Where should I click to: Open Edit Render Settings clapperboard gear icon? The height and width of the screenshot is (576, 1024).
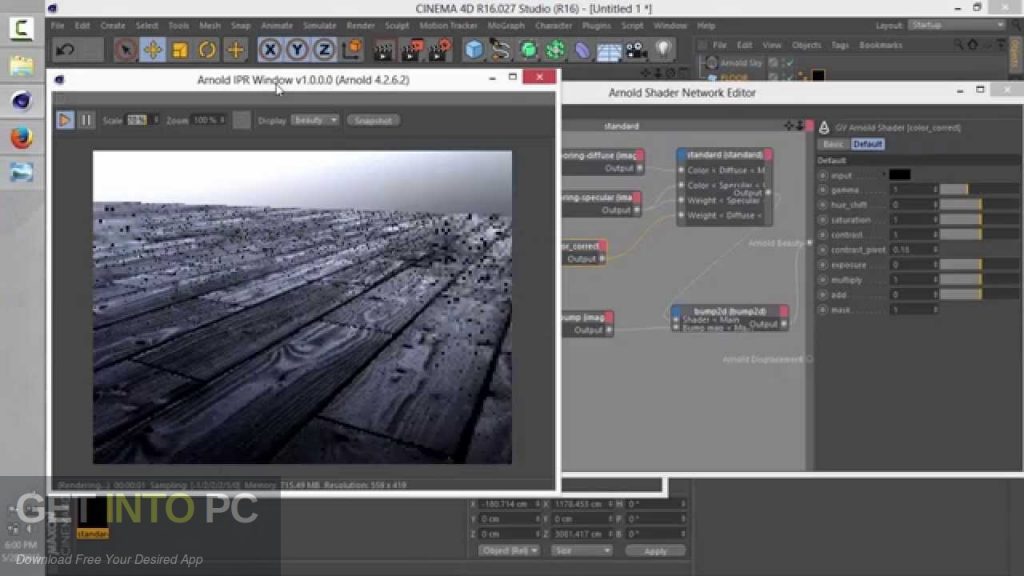tap(440, 50)
